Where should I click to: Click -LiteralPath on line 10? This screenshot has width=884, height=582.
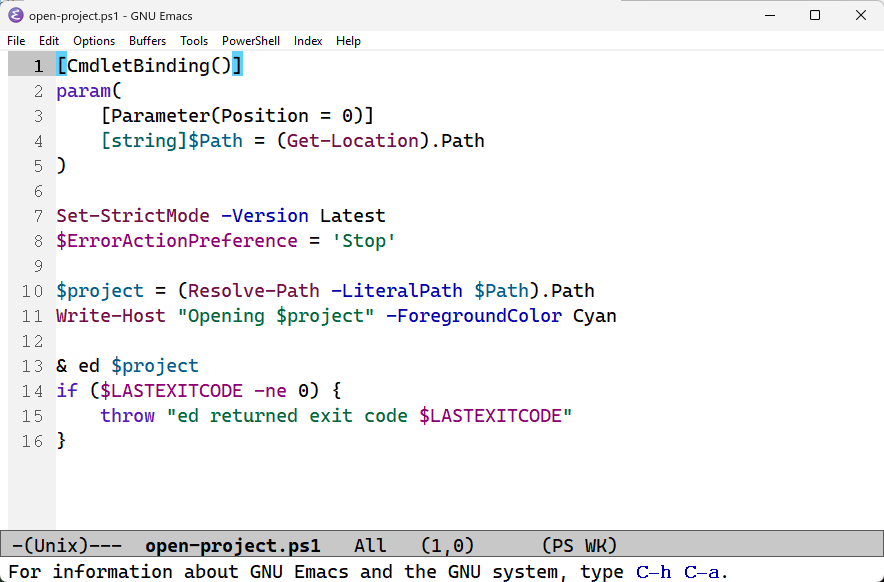tap(397, 291)
